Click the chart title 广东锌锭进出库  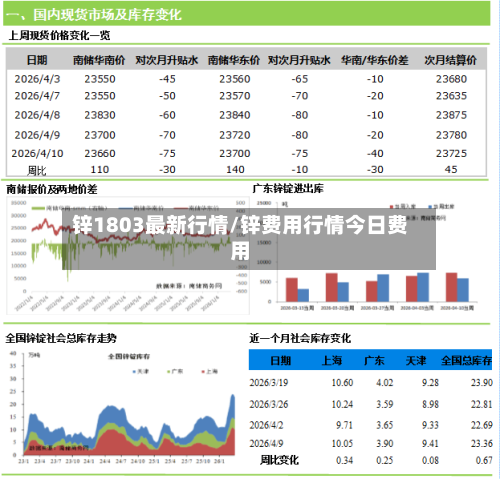click(x=288, y=189)
